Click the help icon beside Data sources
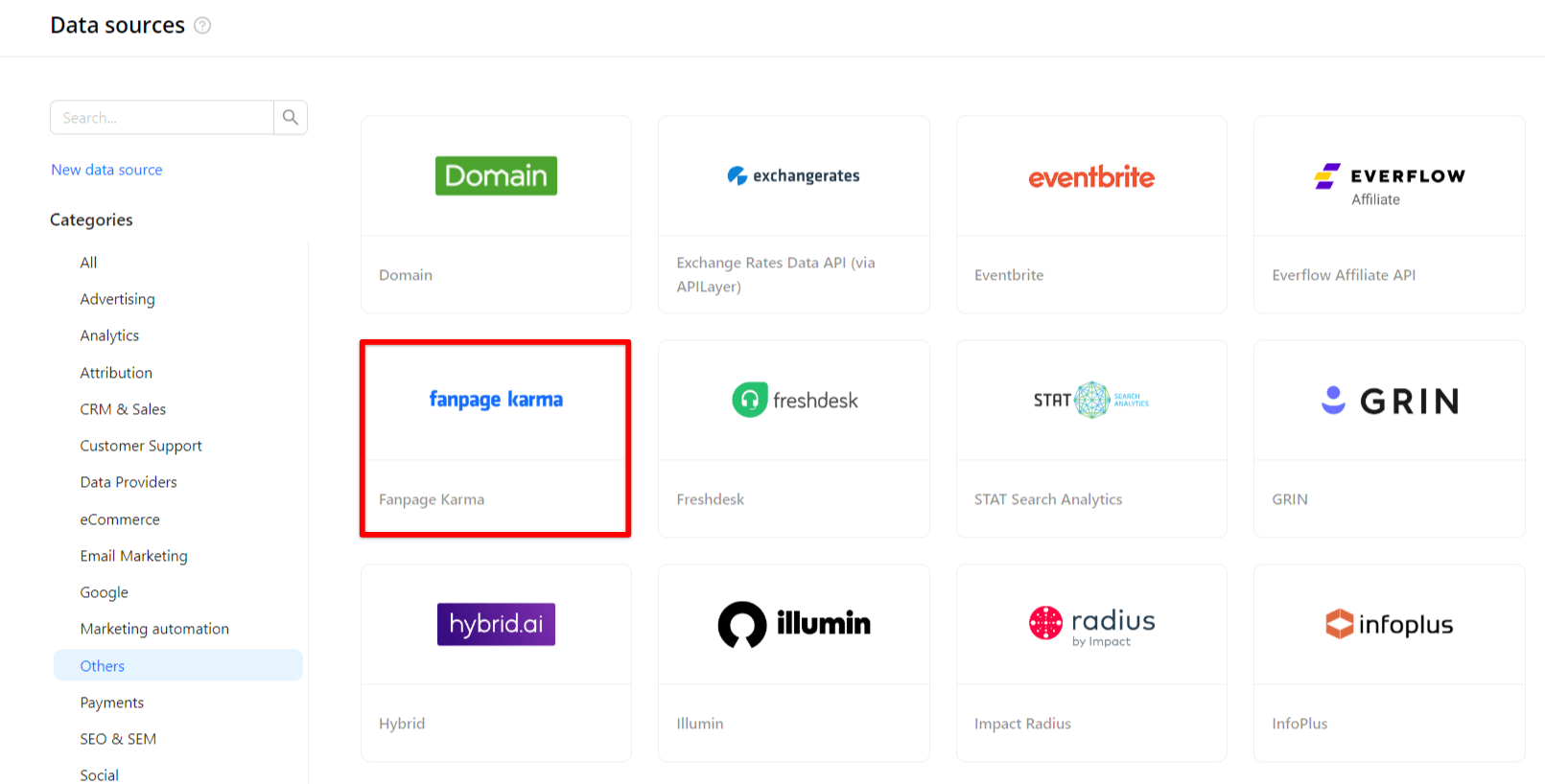This screenshot has height=784, width=1545. pyautogui.click(x=202, y=26)
